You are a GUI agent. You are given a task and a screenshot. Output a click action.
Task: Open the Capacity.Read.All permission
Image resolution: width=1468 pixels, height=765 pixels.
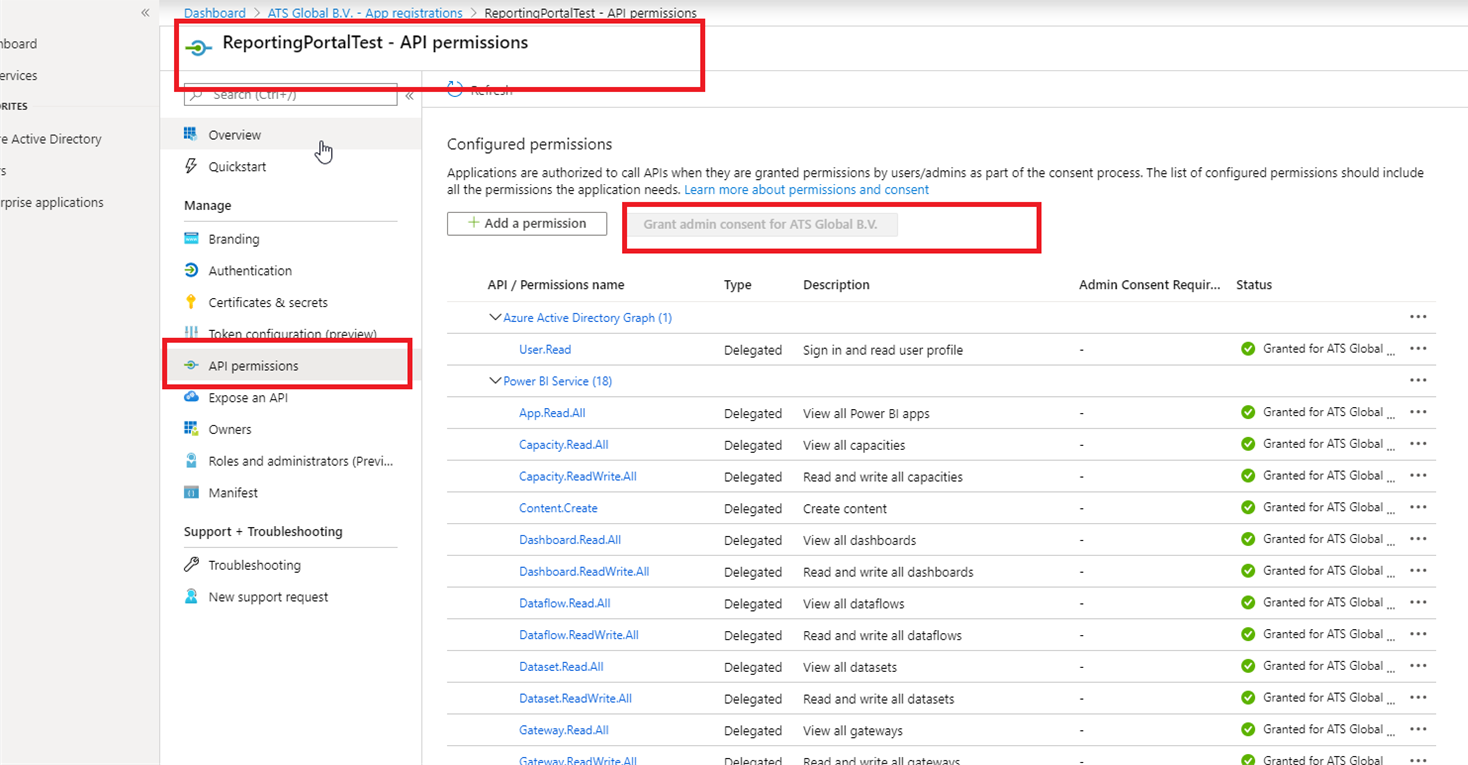563,445
